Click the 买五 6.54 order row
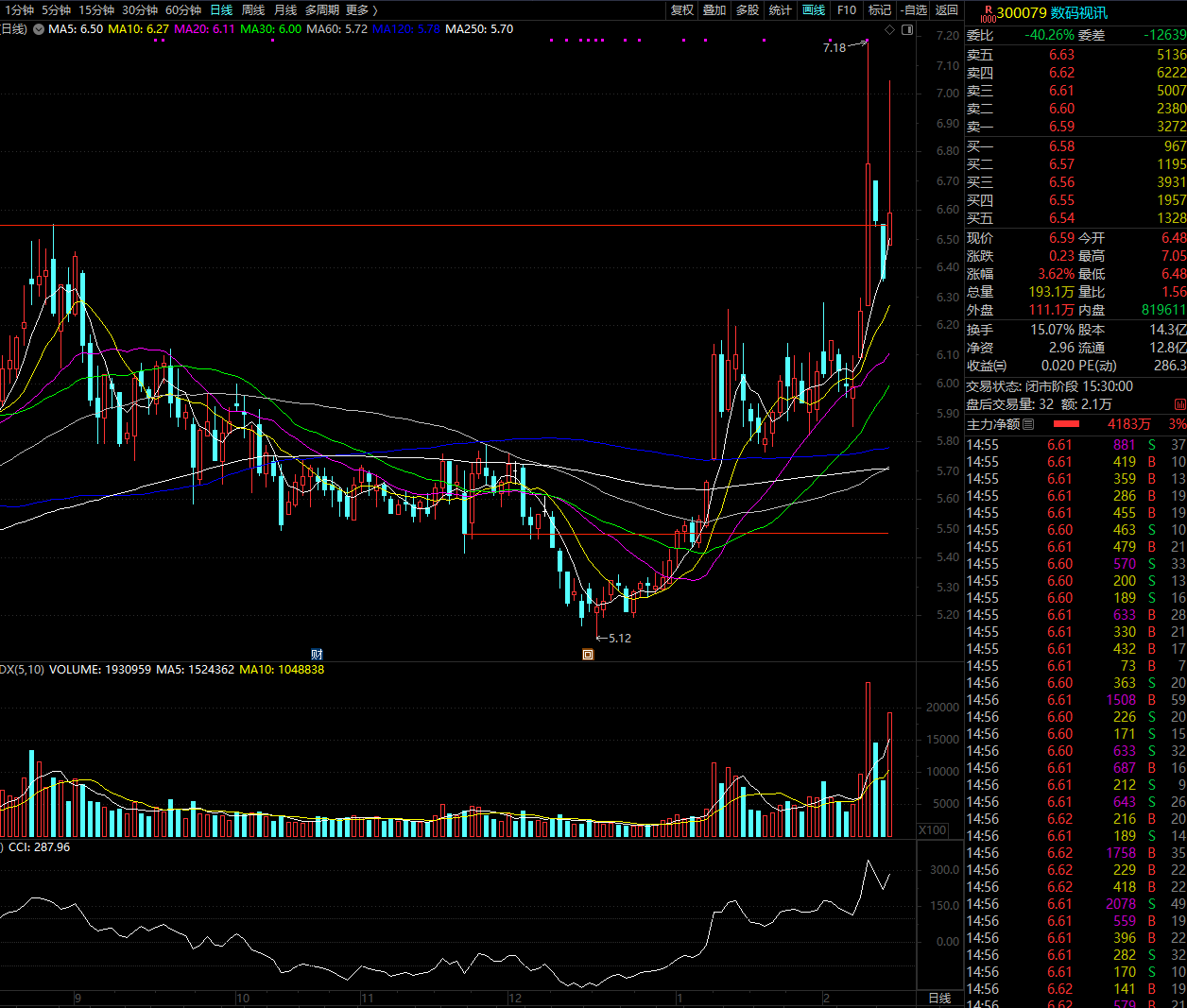1187x1008 pixels. pos(1075,218)
